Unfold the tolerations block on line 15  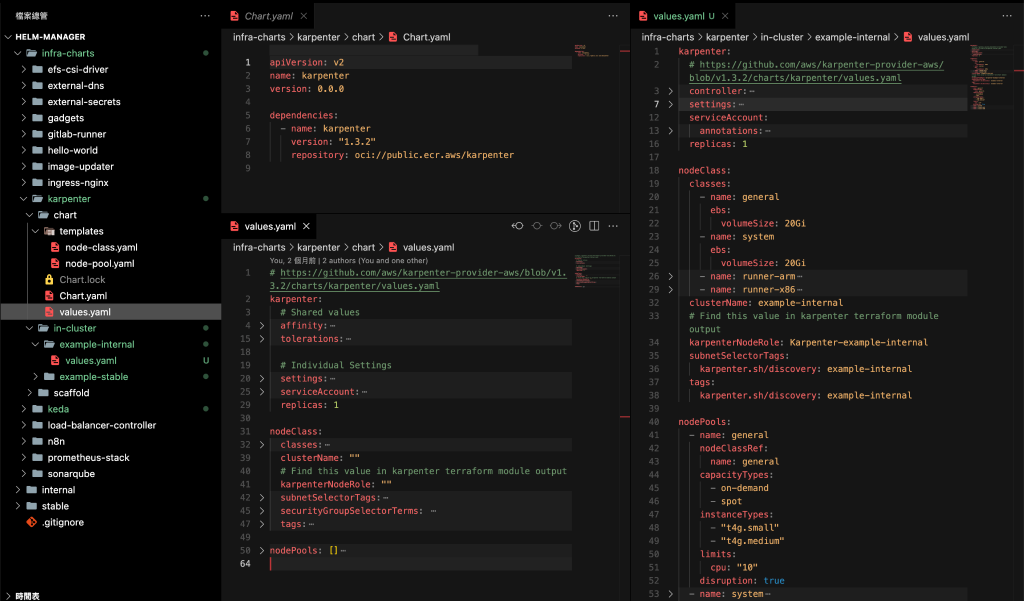click(x=262, y=338)
